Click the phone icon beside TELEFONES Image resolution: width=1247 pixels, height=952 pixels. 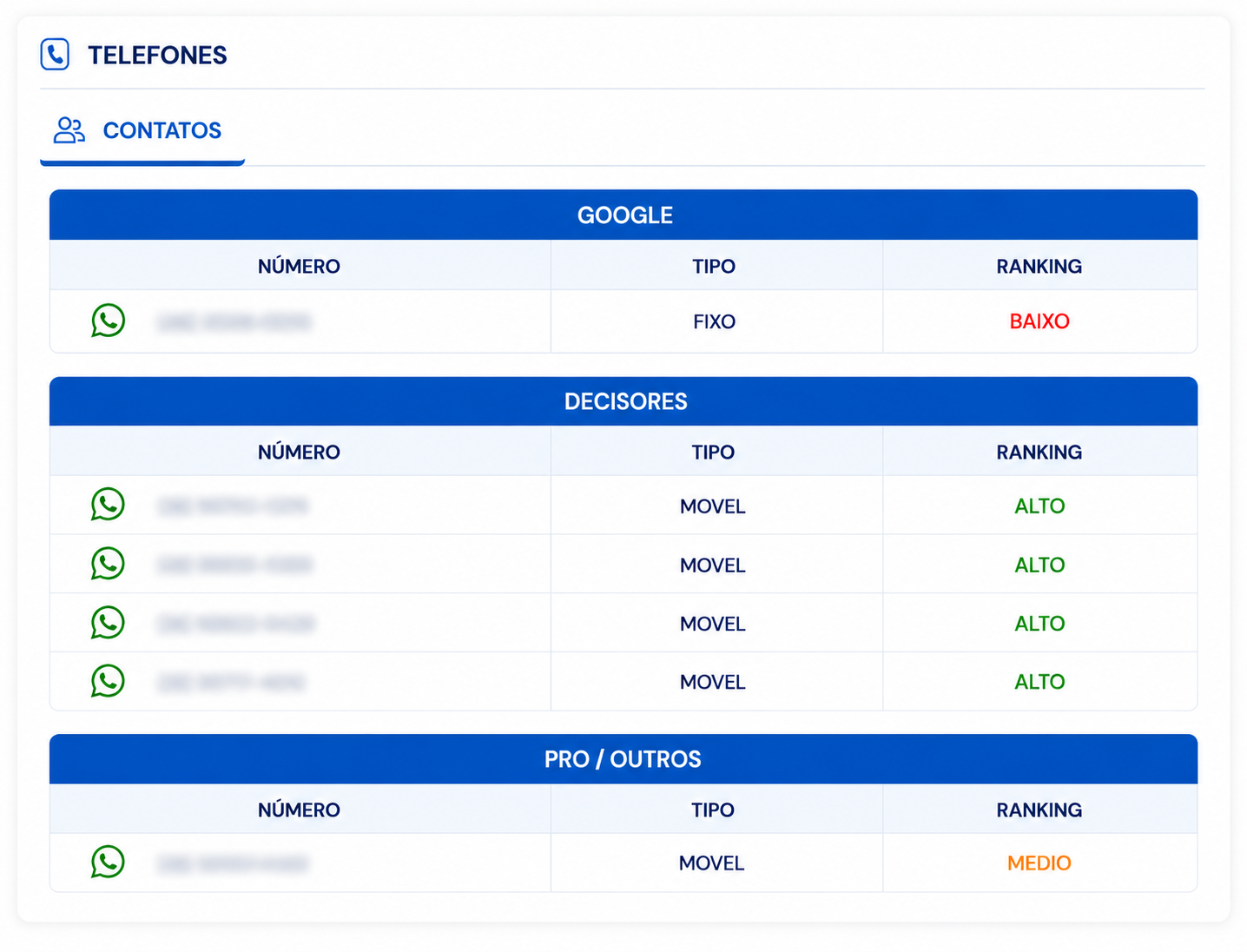click(x=55, y=54)
